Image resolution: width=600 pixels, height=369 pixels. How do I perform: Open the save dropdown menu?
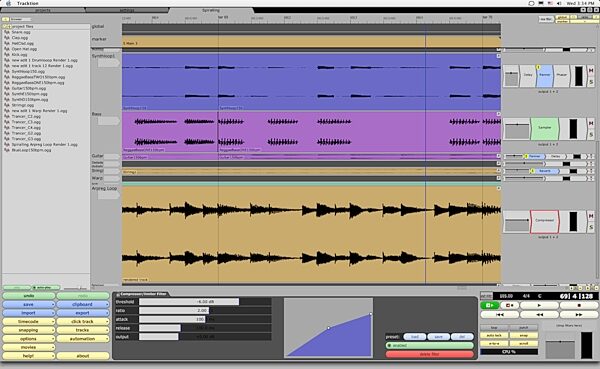click(x=29, y=304)
